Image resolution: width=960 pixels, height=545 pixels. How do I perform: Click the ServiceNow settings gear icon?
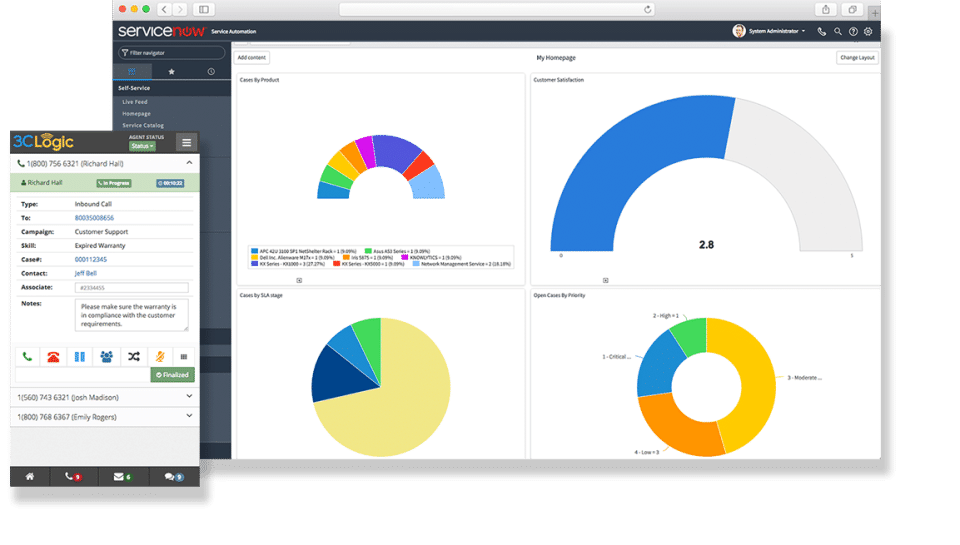(x=868, y=31)
